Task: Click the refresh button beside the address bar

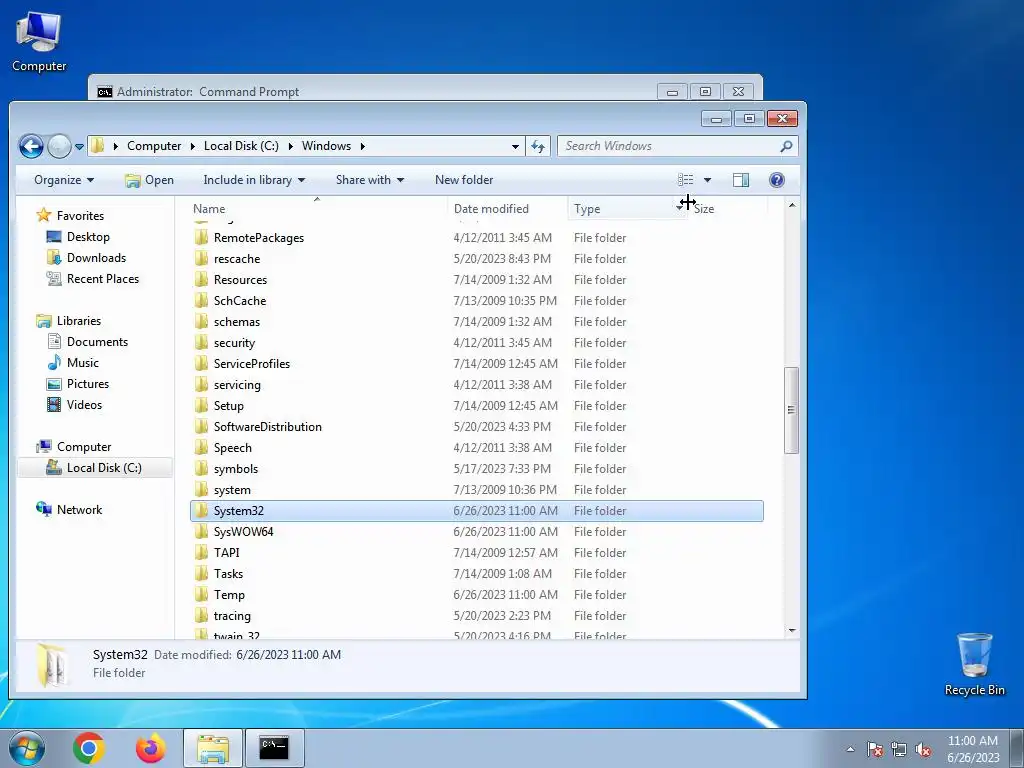Action: pos(537,146)
